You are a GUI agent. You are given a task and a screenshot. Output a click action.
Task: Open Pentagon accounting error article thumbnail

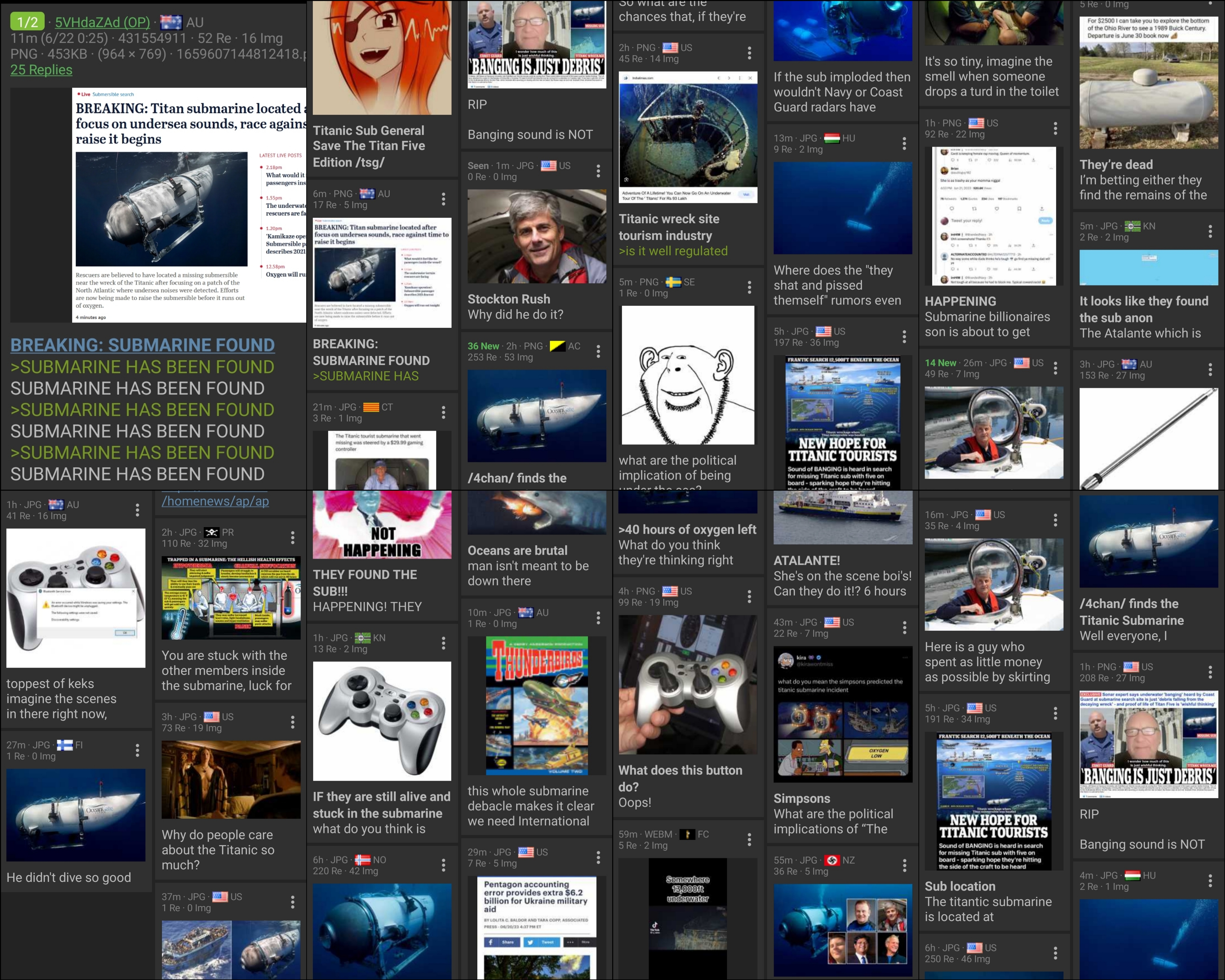(x=536, y=928)
